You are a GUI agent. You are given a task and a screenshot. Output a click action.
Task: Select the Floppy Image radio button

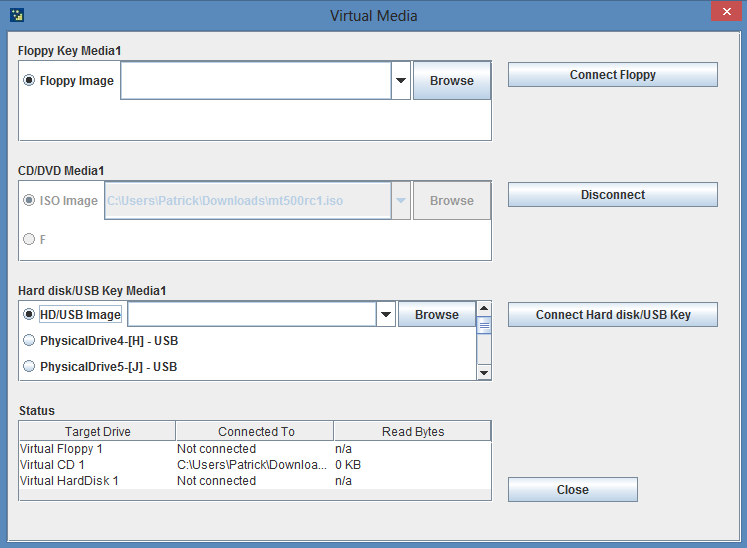[29, 81]
